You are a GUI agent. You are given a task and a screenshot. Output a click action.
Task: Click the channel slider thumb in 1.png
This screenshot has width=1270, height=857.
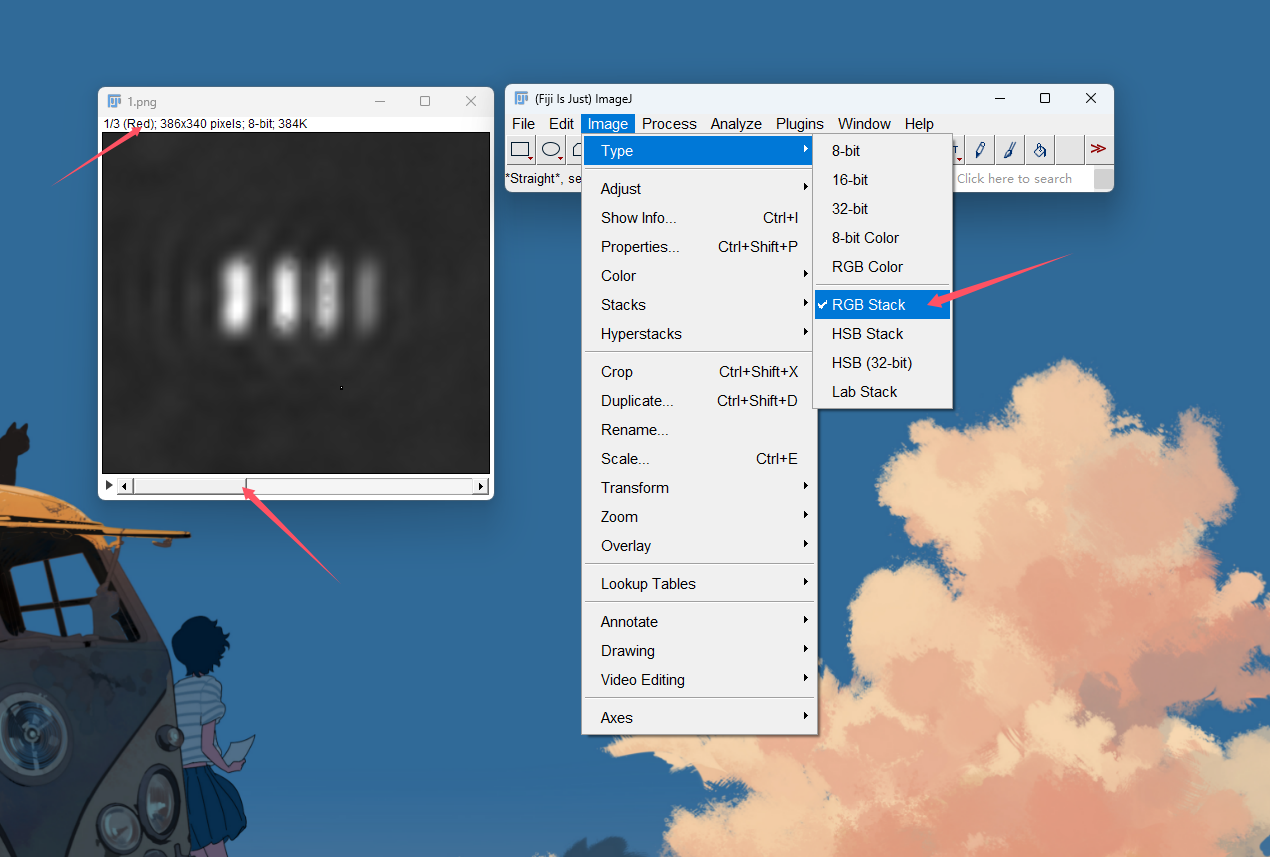(x=190, y=486)
